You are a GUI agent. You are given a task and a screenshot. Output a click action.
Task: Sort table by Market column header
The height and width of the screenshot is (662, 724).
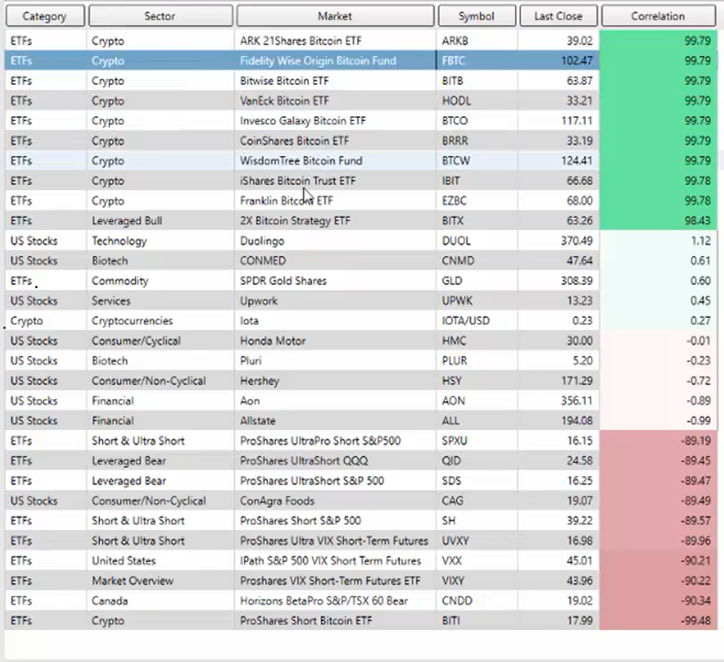[335, 16]
